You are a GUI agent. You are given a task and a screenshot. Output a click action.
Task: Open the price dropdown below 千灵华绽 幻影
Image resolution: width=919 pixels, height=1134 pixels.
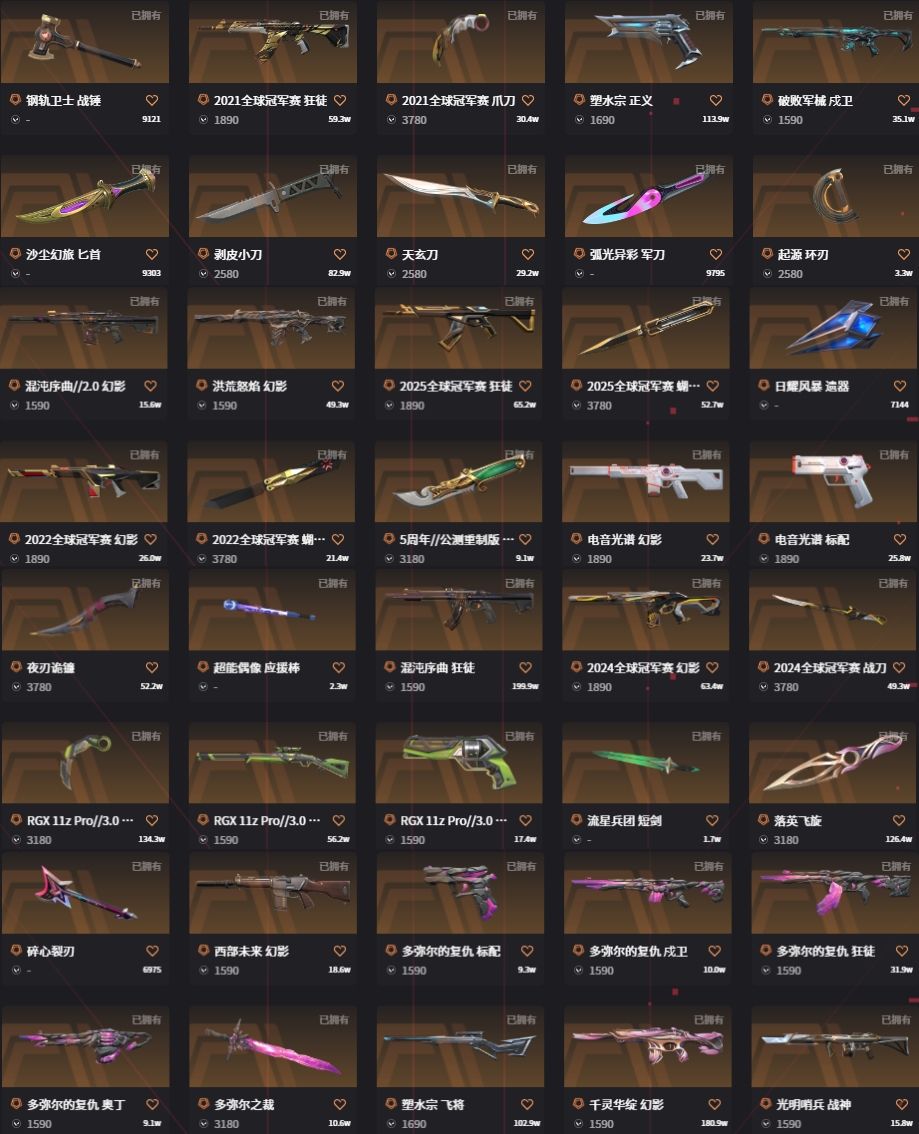(578, 1123)
